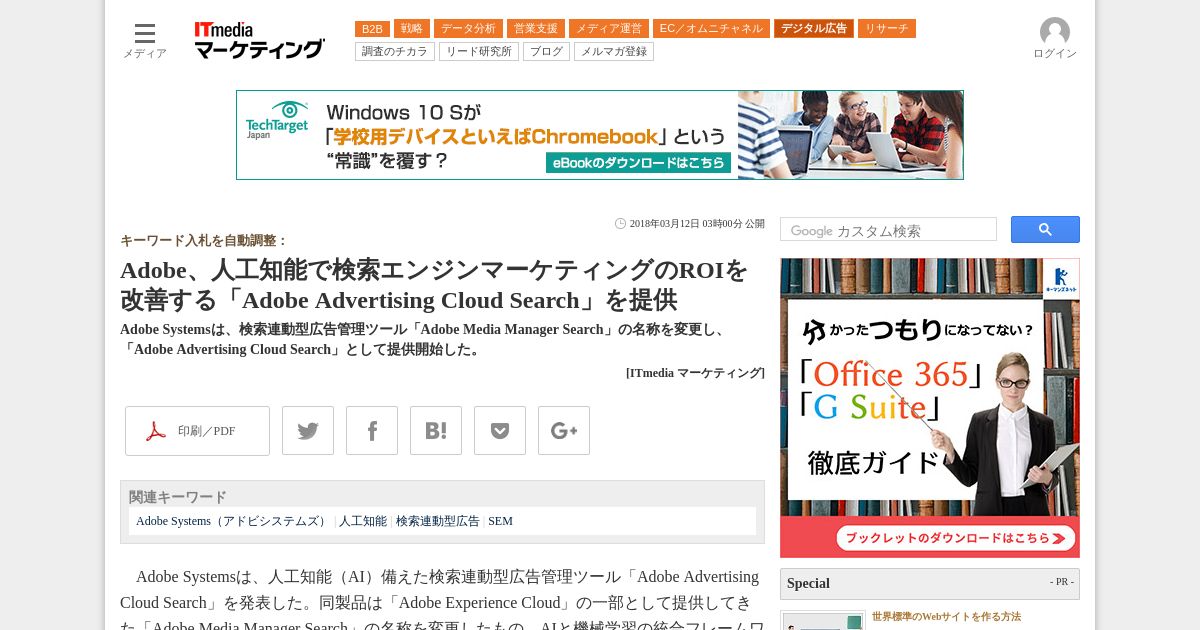Click the article headline about Adobe Advertising Cloud Search
Viewport: 1200px width, 630px height.
pyautogui.click(x=435, y=285)
